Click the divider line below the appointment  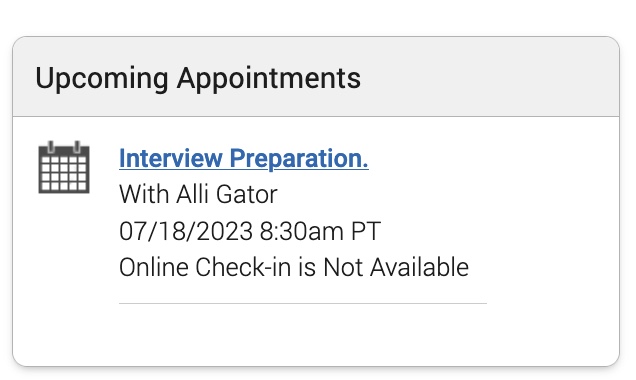[x=303, y=303]
